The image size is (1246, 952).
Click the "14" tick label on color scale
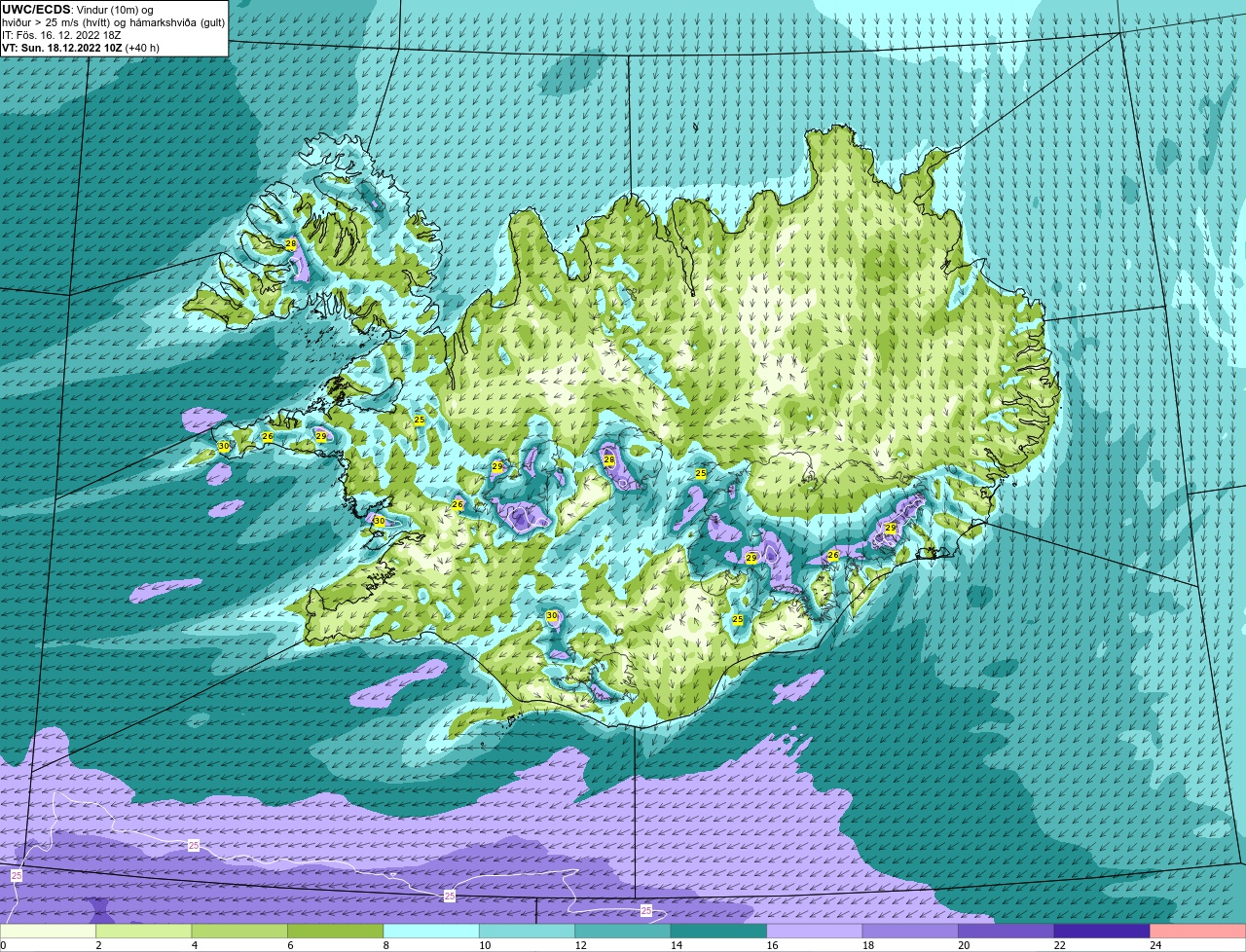click(x=676, y=944)
